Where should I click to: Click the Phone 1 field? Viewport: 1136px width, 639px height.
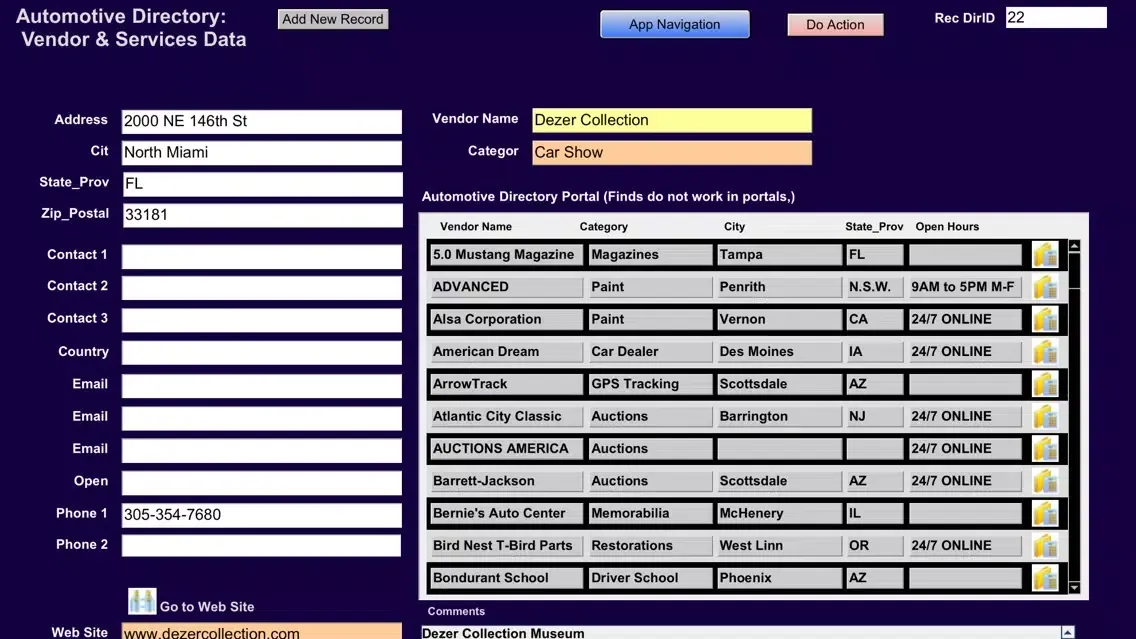pyautogui.click(x=262, y=515)
